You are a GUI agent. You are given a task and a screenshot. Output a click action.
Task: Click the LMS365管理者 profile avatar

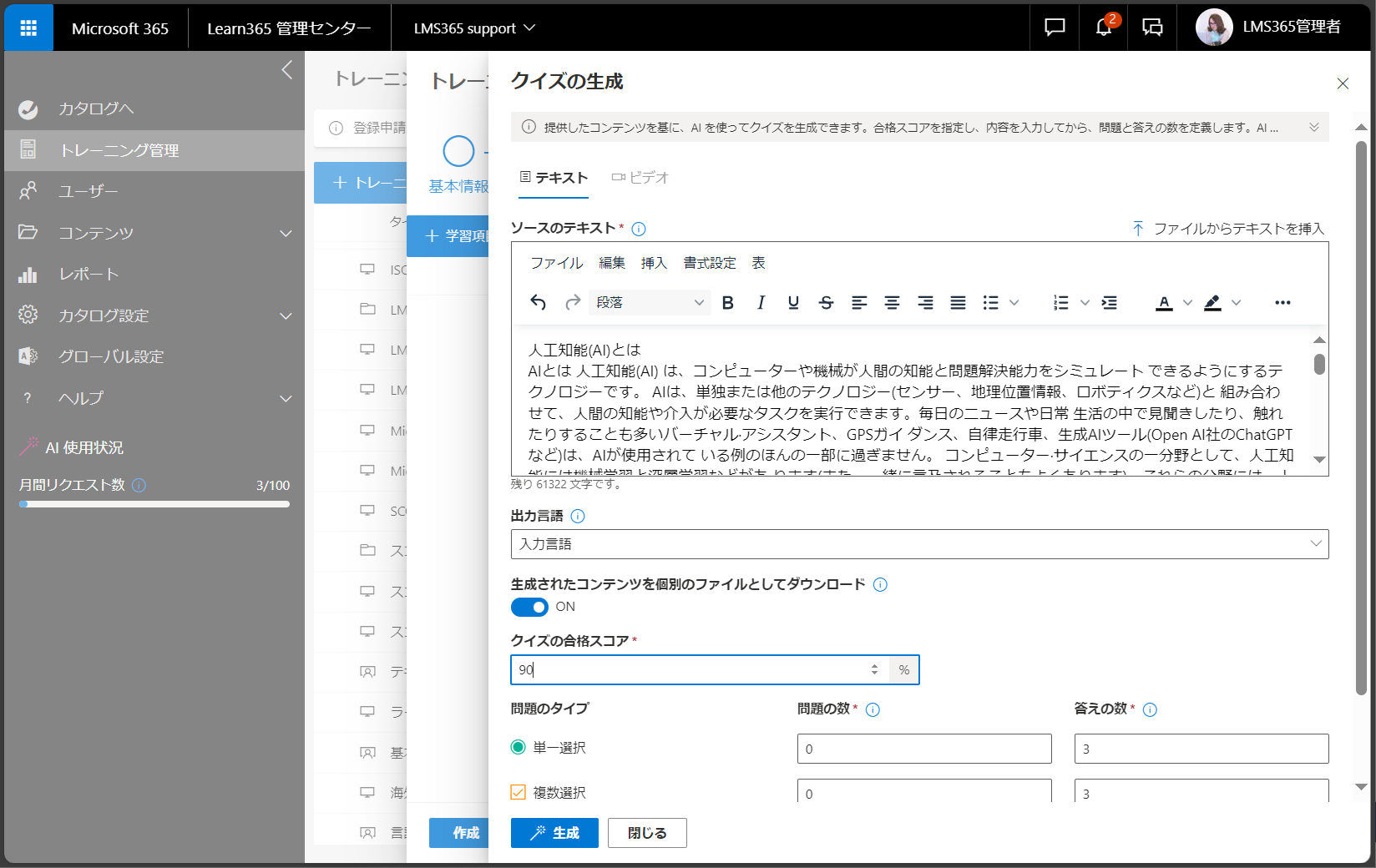(1214, 28)
